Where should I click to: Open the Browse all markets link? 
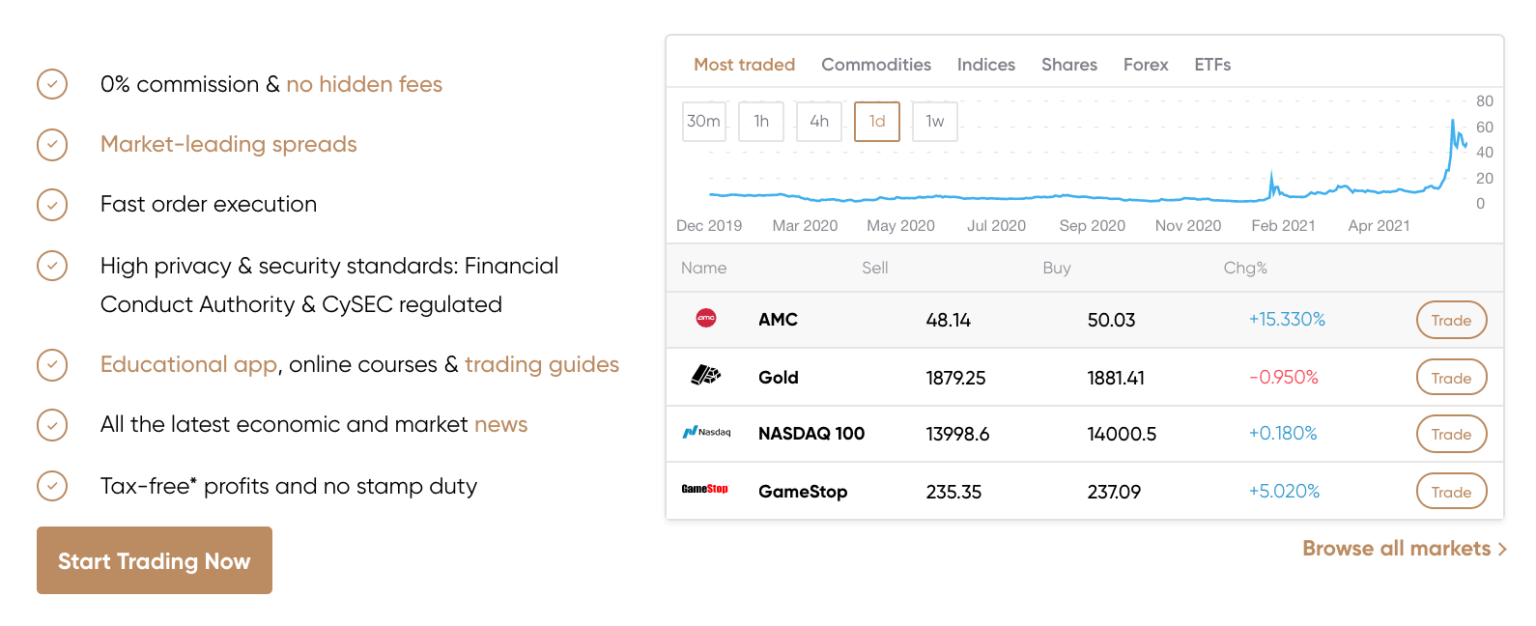pyautogui.click(x=1403, y=548)
